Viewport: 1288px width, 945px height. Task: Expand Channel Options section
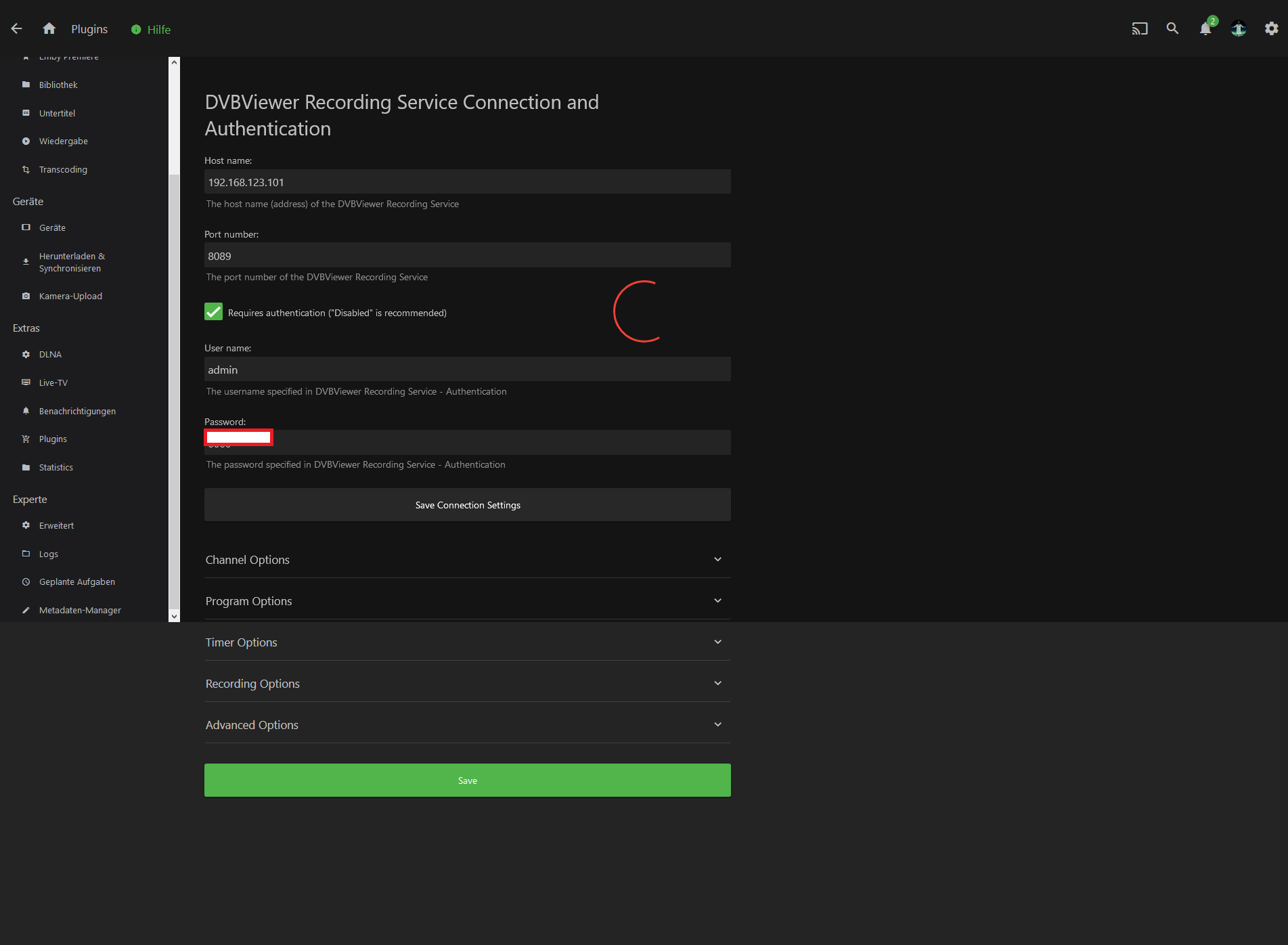(x=467, y=560)
